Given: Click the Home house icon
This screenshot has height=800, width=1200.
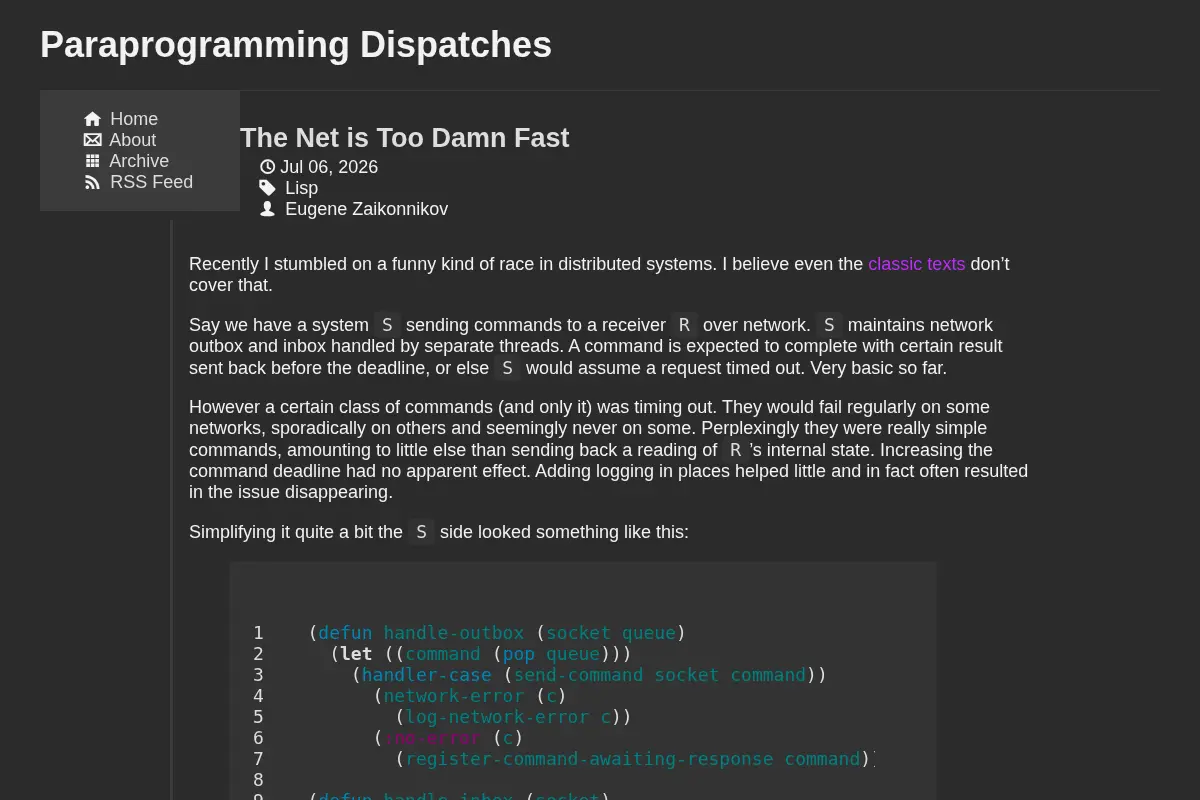Looking at the screenshot, I should [x=93, y=119].
